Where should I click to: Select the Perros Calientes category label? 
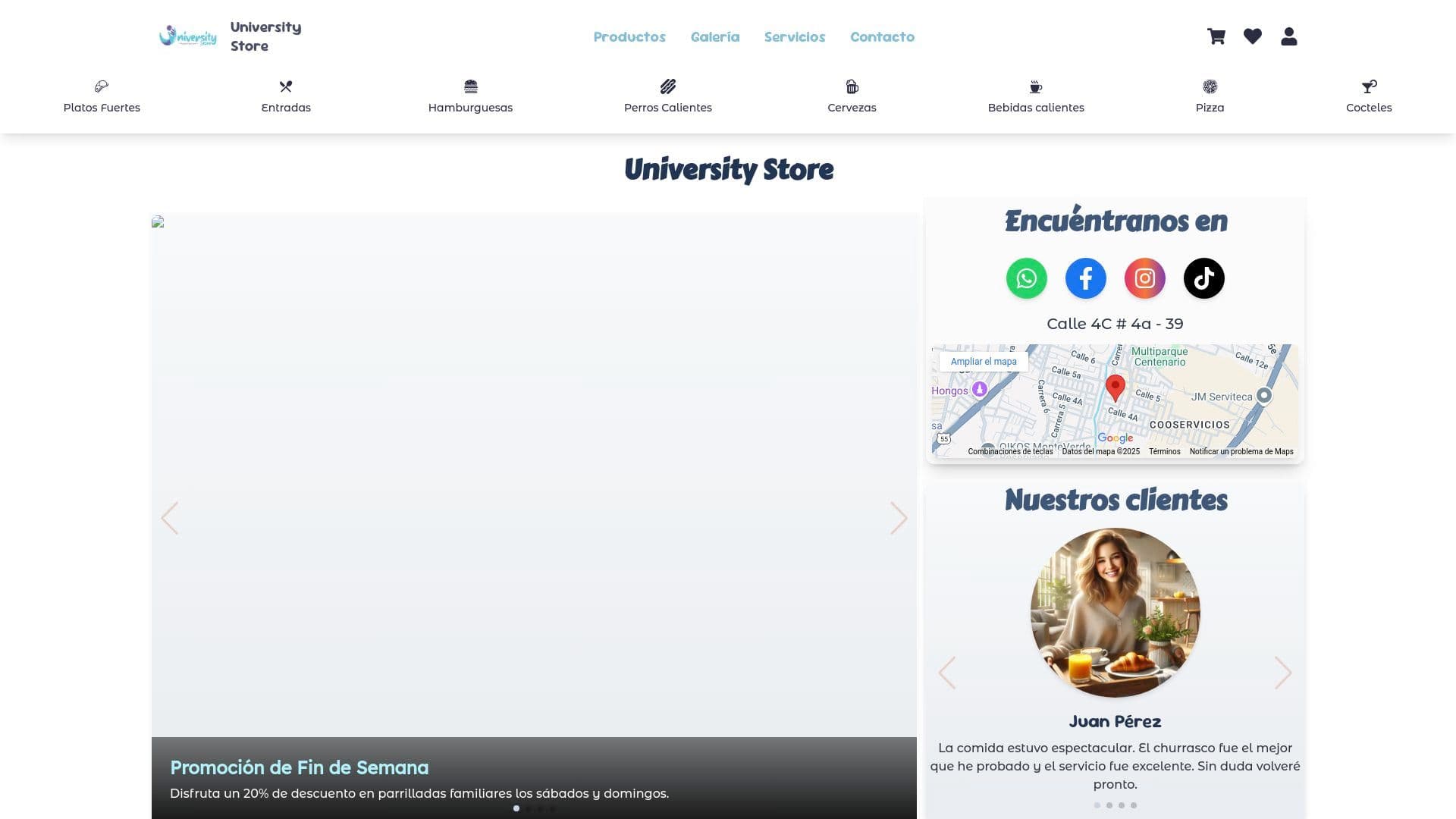668,108
